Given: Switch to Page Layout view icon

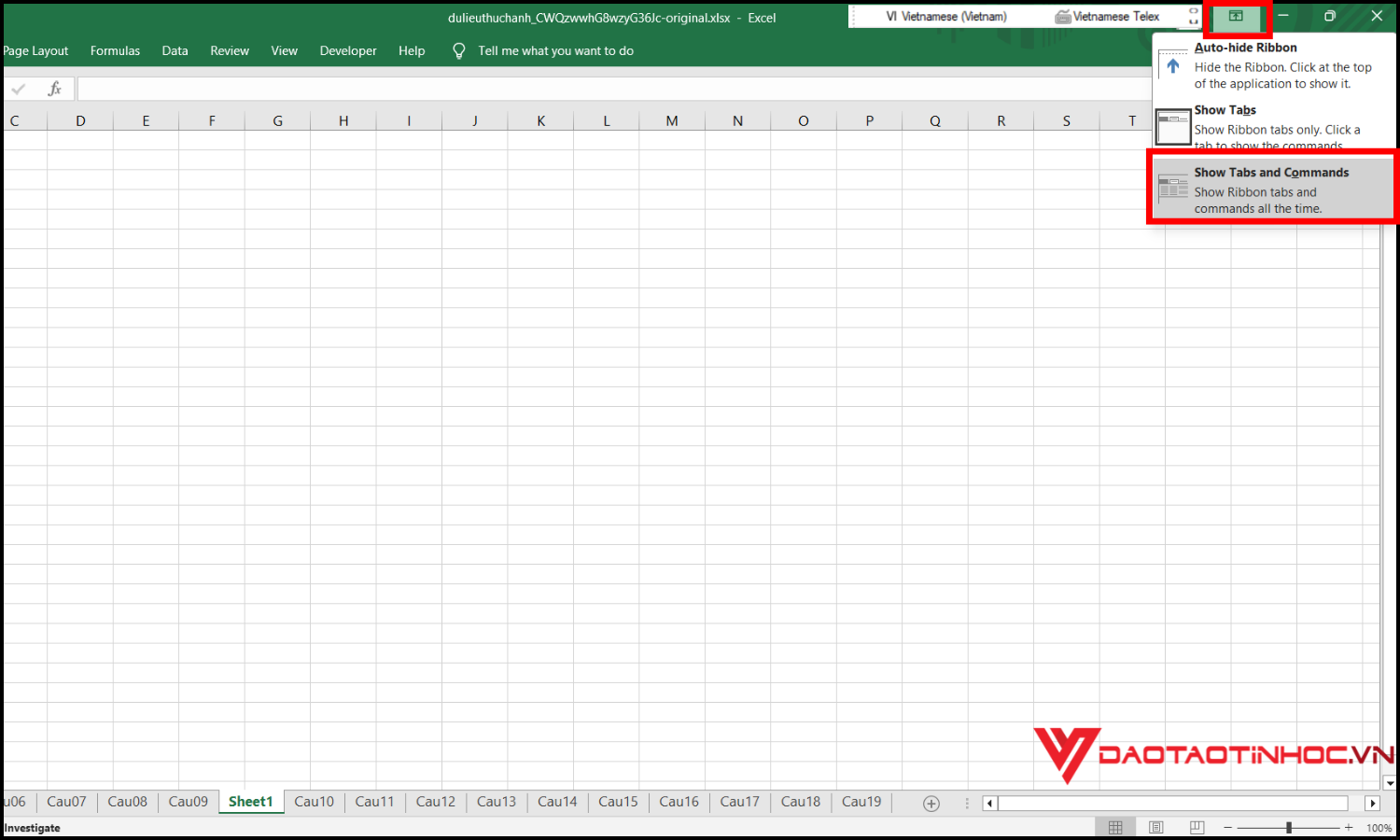Looking at the screenshot, I should pos(1156,828).
